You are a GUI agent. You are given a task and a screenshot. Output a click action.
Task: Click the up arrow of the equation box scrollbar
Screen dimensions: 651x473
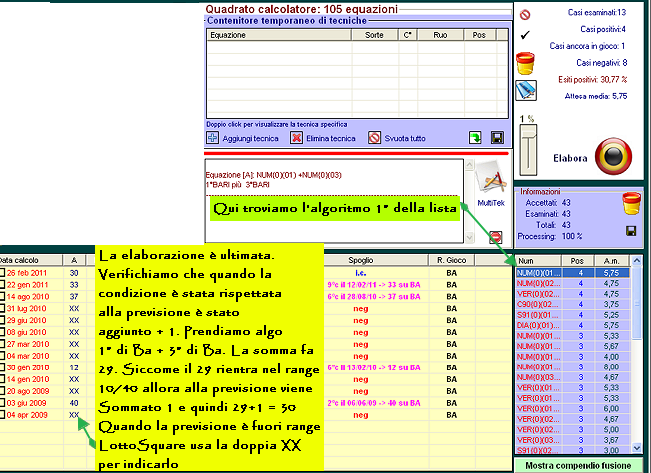point(469,165)
